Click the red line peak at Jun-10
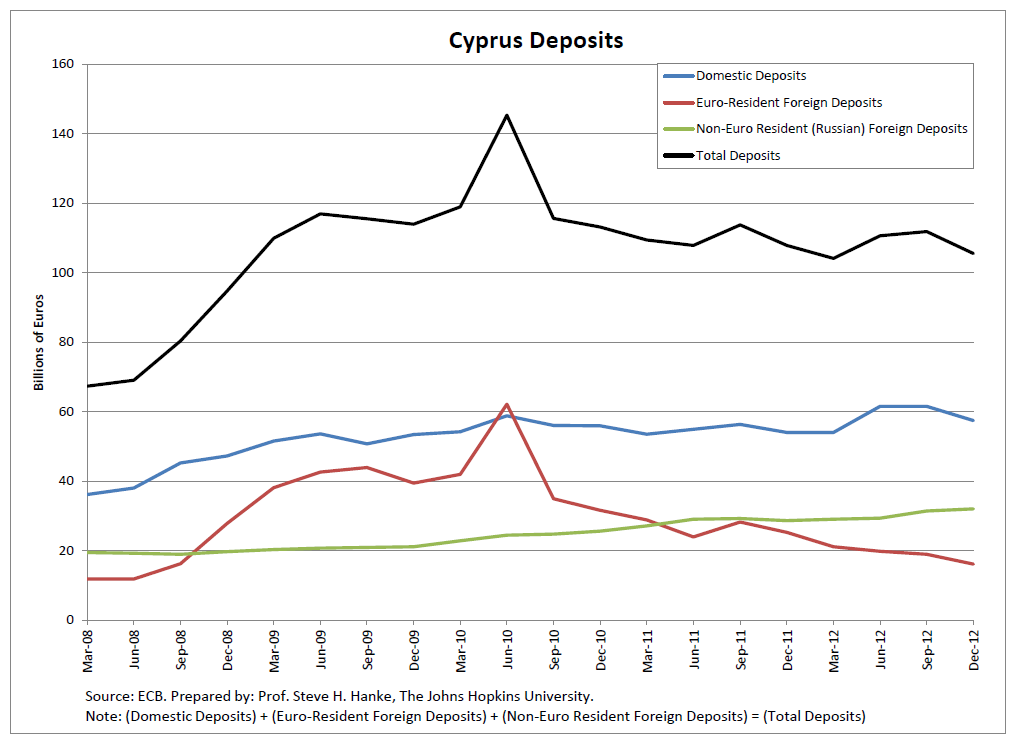This screenshot has height=746, width=1020. 507,405
